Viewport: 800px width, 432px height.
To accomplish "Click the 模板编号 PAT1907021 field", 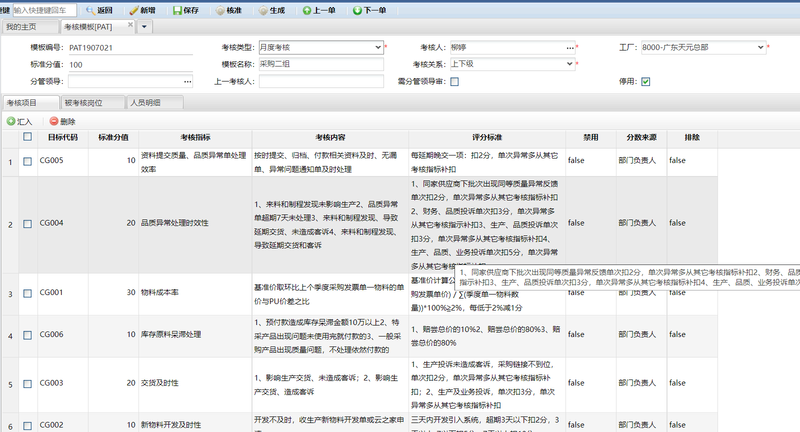I will [x=130, y=47].
